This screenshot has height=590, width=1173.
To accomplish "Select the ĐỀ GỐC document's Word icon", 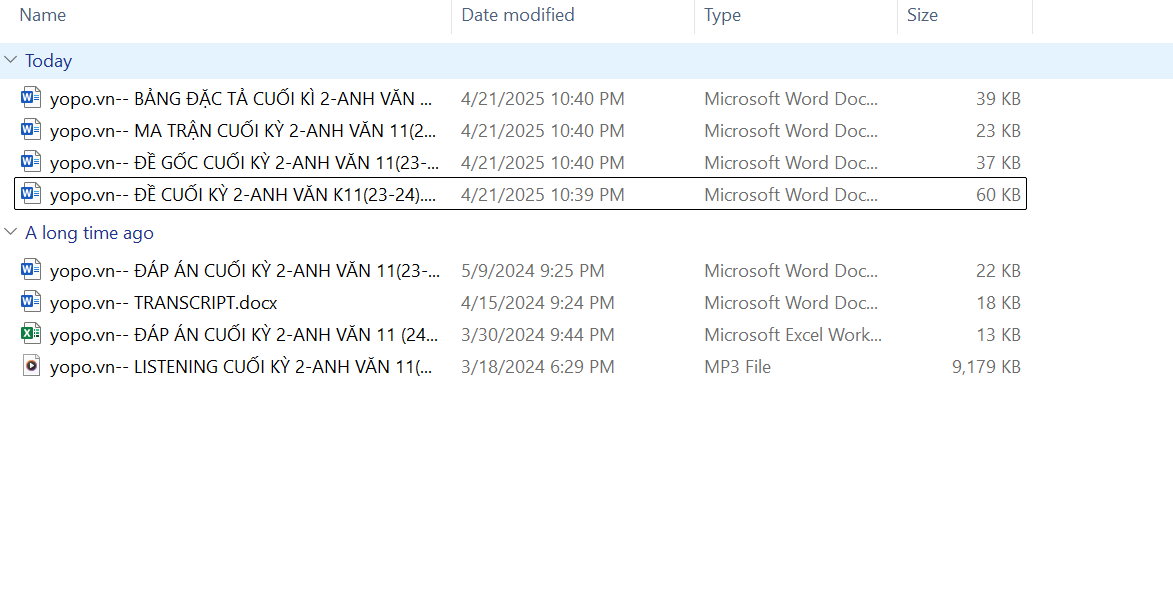I will tap(31, 162).
